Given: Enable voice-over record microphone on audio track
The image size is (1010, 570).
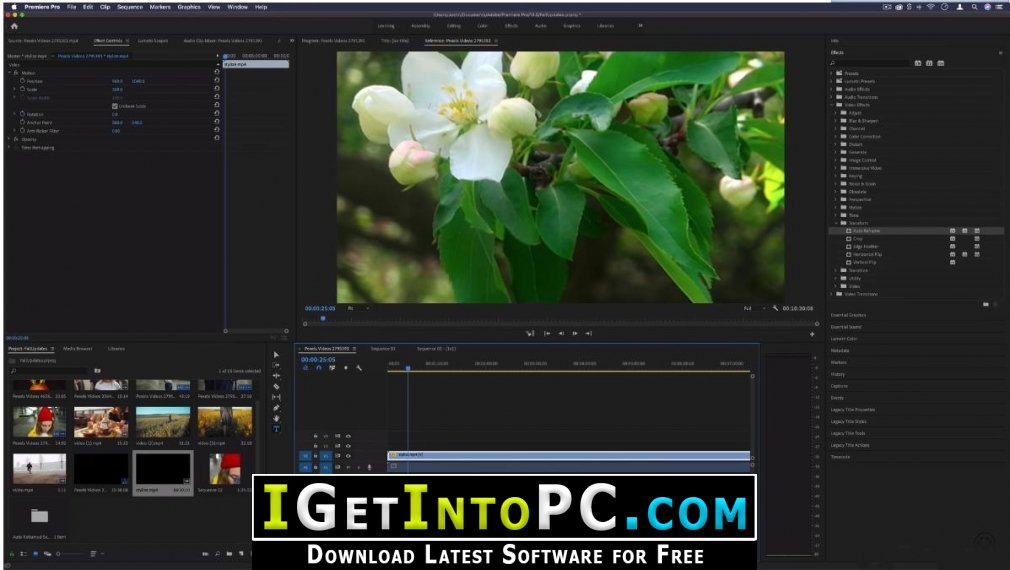Looking at the screenshot, I should 369,467.
